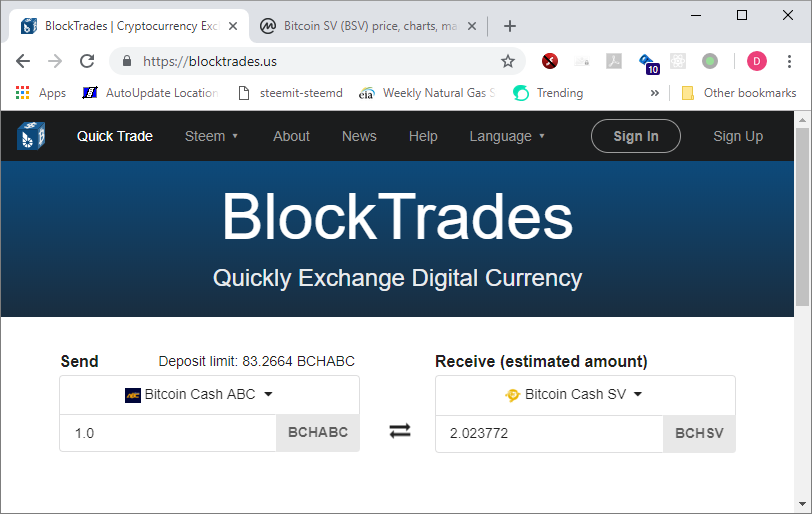This screenshot has height=514, width=812.
Task: Click the scrollbar up arrow
Action: click(x=802, y=120)
